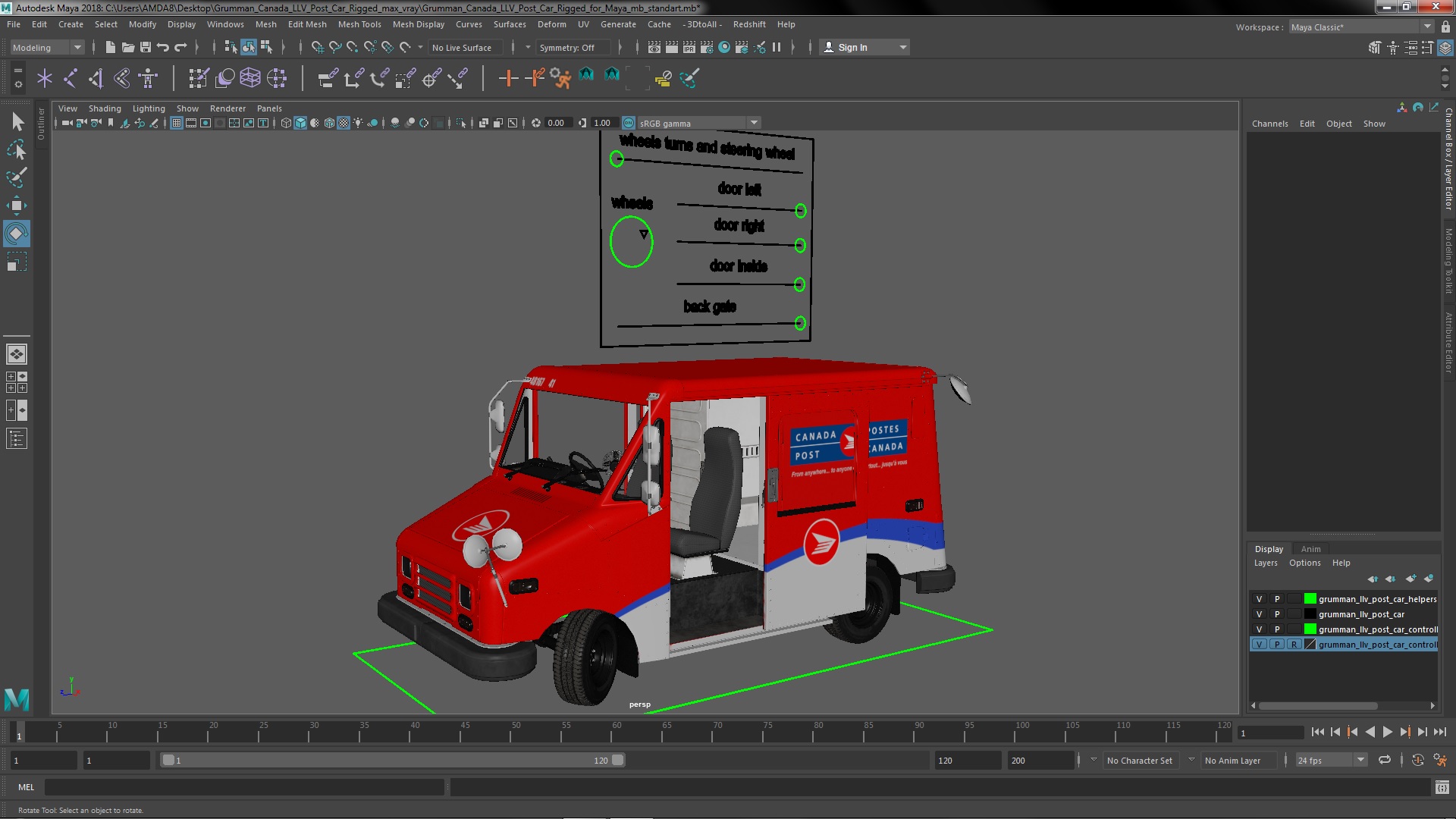The image size is (1456, 819).
Task: Open the Mesh Tools menu
Action: tap(359, 24)
